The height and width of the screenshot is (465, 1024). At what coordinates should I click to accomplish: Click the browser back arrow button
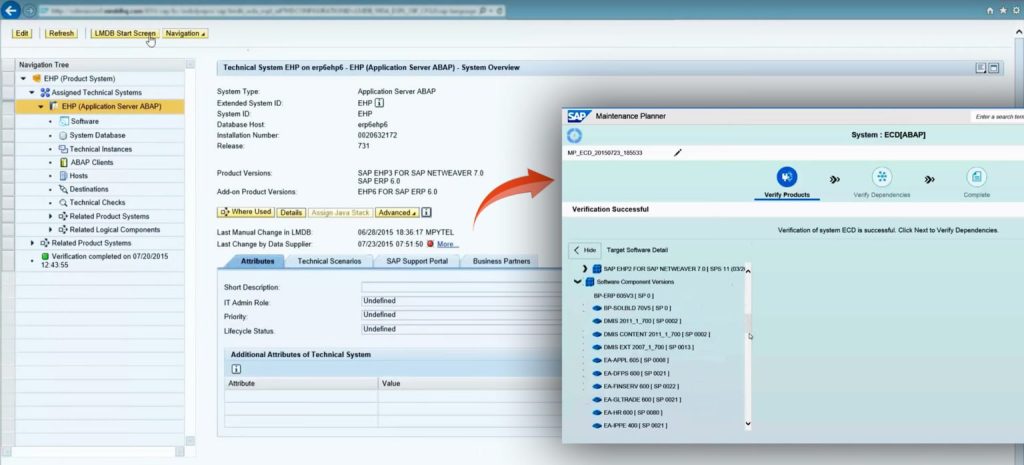pos(10,11)
